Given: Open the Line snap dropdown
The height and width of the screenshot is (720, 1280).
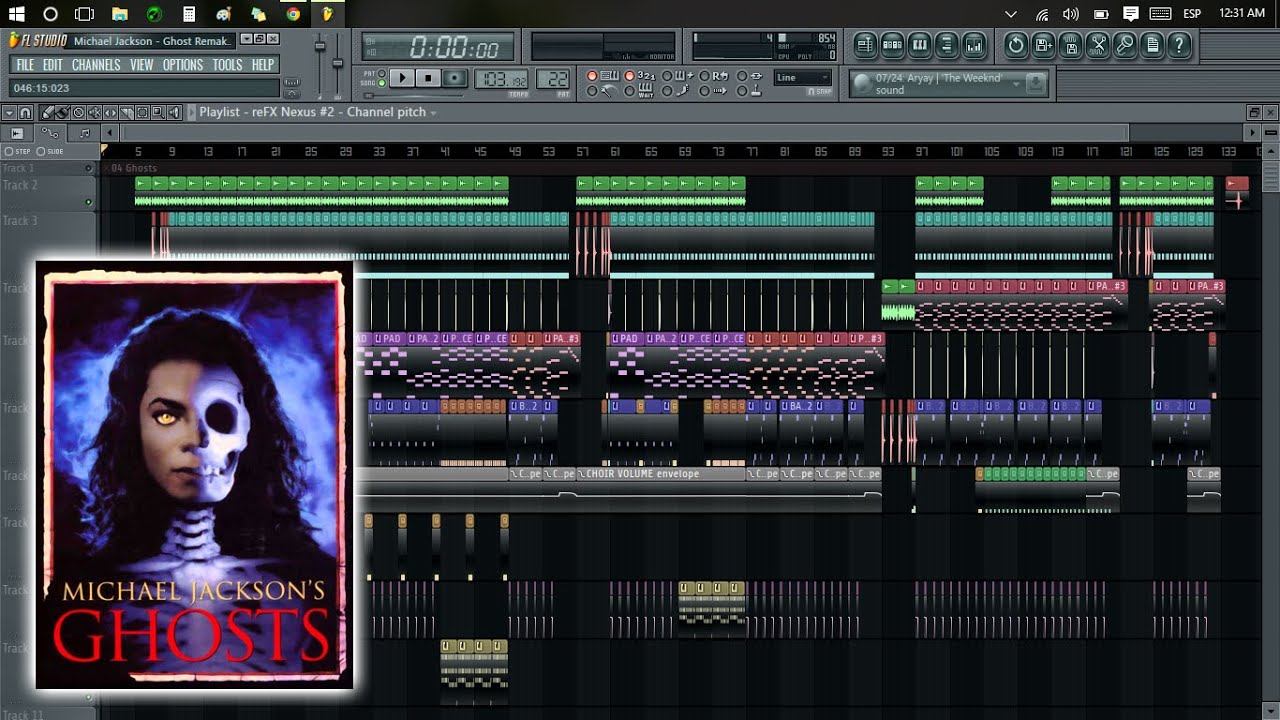Looking at the screenshot, I should [x=802, y=77].
